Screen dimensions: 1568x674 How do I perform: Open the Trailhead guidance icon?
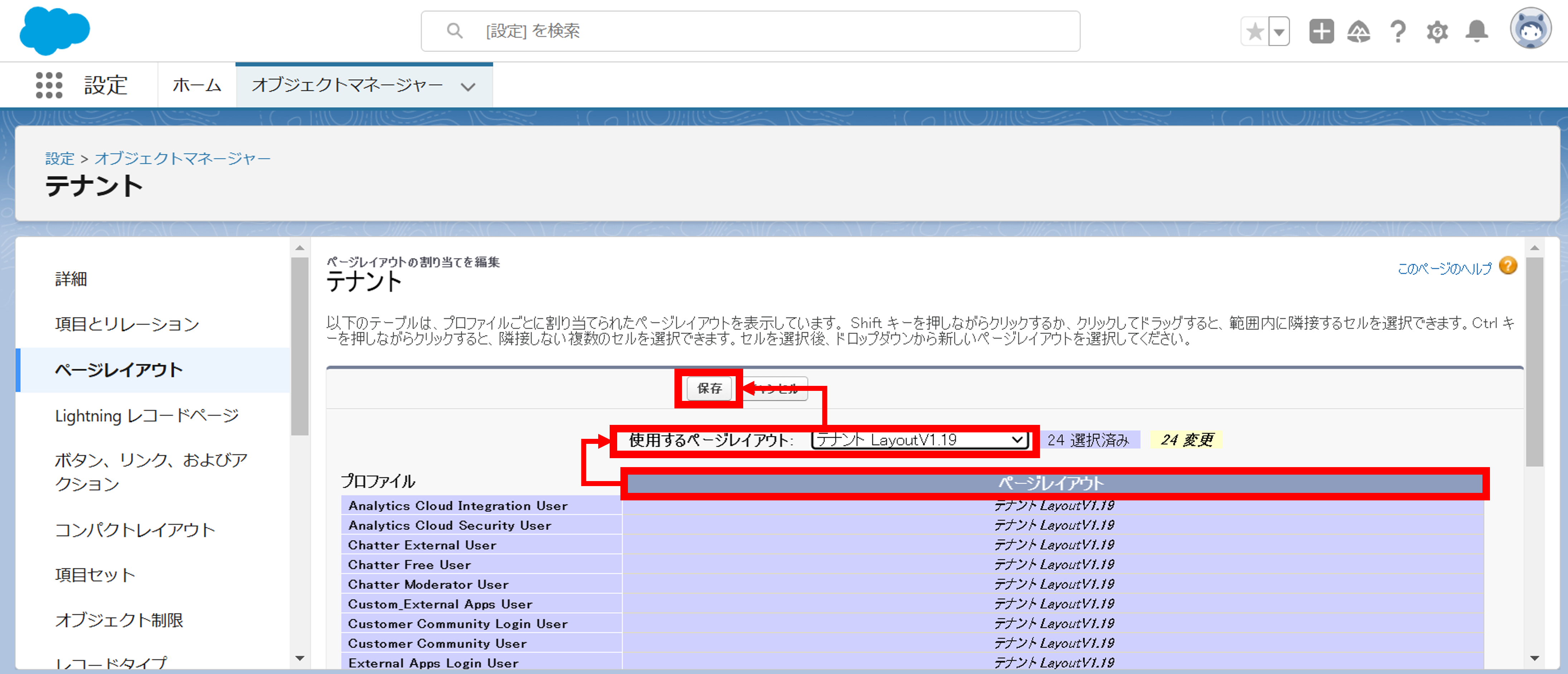pos(1359,31)
